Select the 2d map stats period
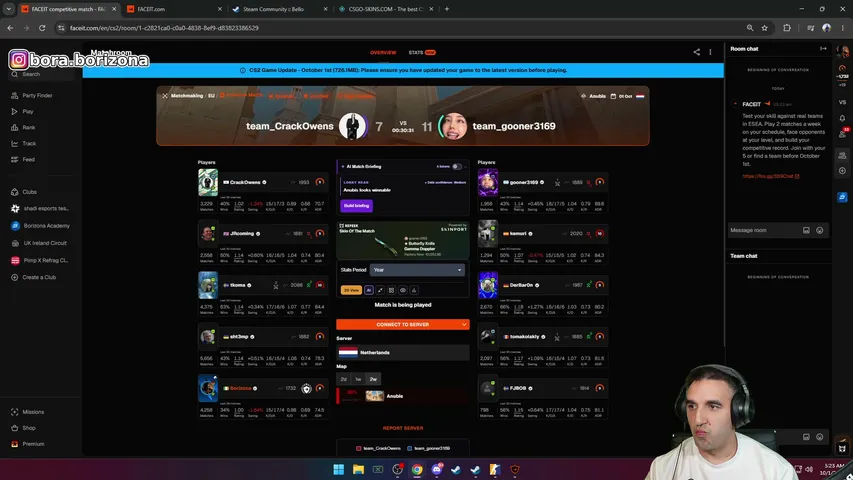853x480 pixels. (343, 379)
